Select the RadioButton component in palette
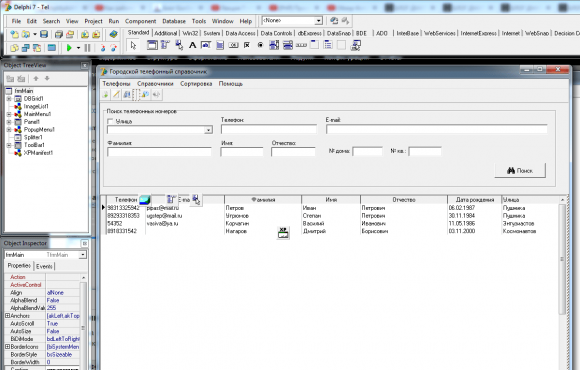 [260, 46]
